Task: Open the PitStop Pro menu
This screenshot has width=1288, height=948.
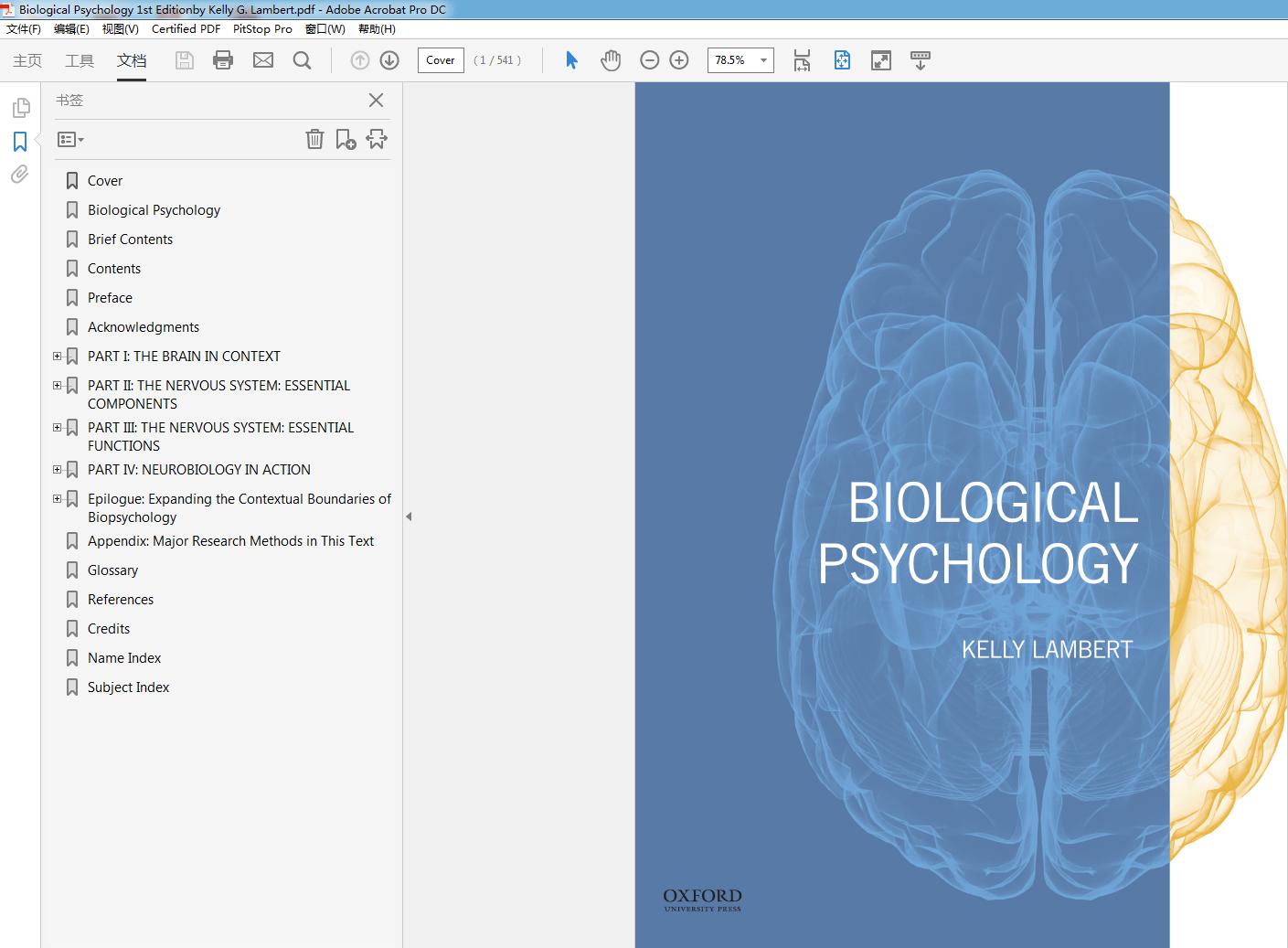Action: (x=262, y=29)
